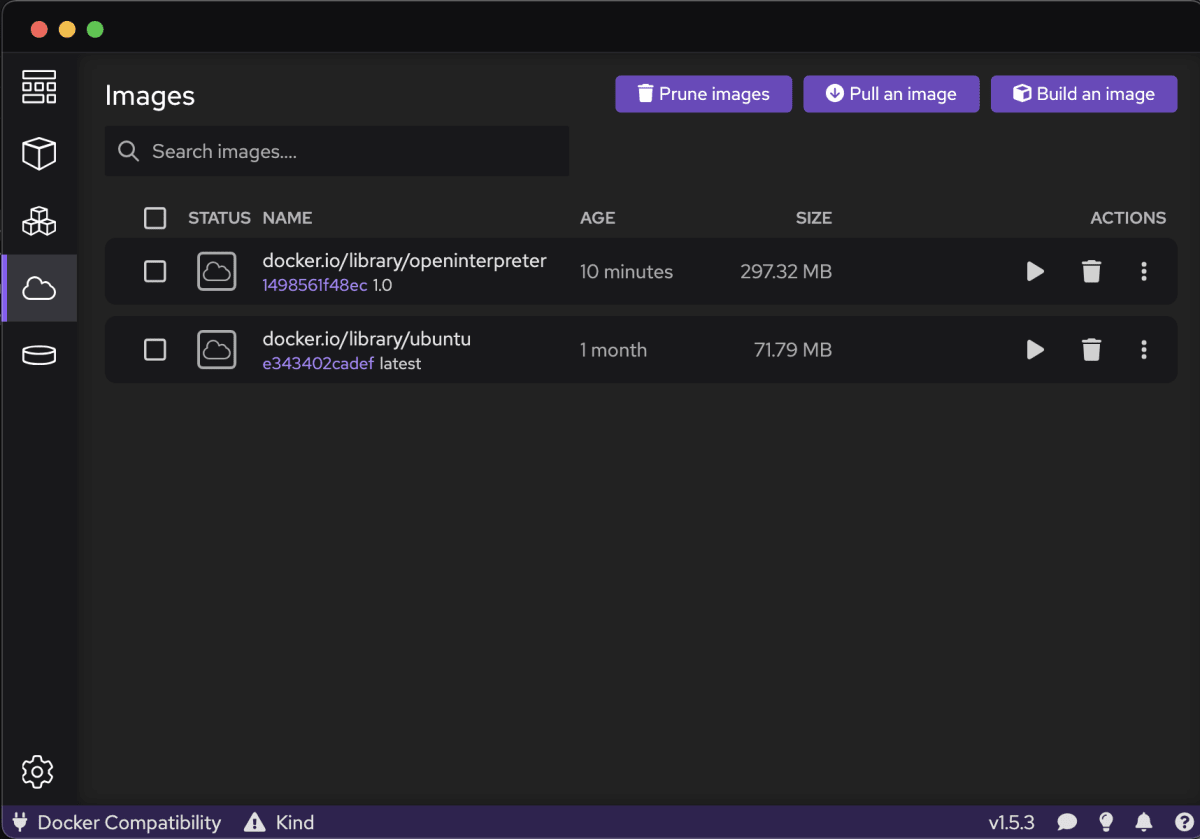1200x839 pixels.
Task: Select the Images cloud icon in sidebar
Action: coord(39,289)
